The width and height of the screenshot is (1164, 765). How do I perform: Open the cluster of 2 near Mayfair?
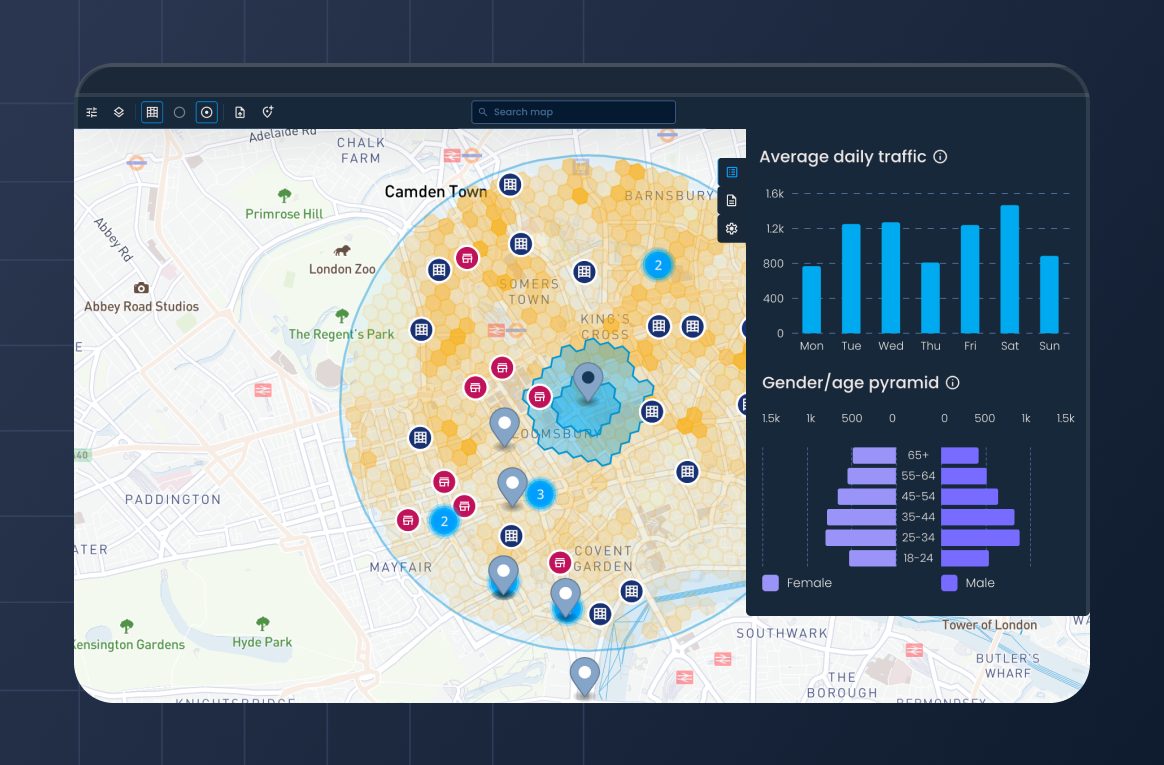point(444,521)
